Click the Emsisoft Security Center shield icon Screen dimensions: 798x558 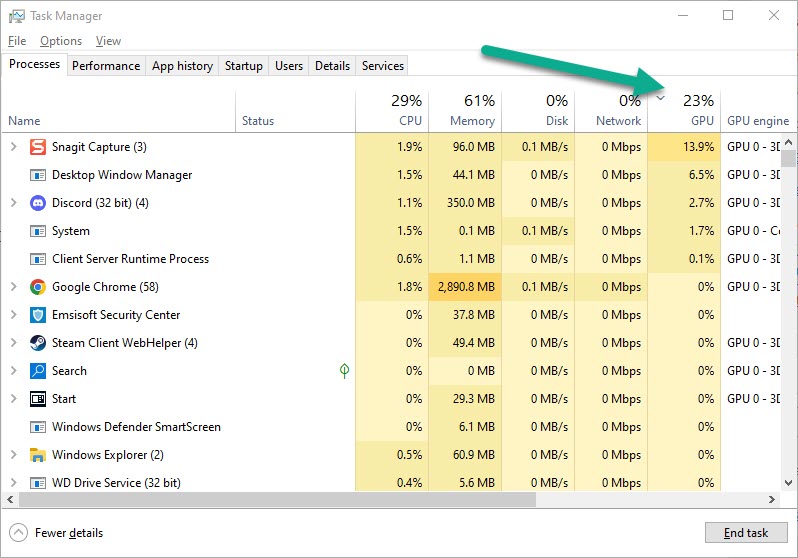pyautogui.click(x=38, y=315)
